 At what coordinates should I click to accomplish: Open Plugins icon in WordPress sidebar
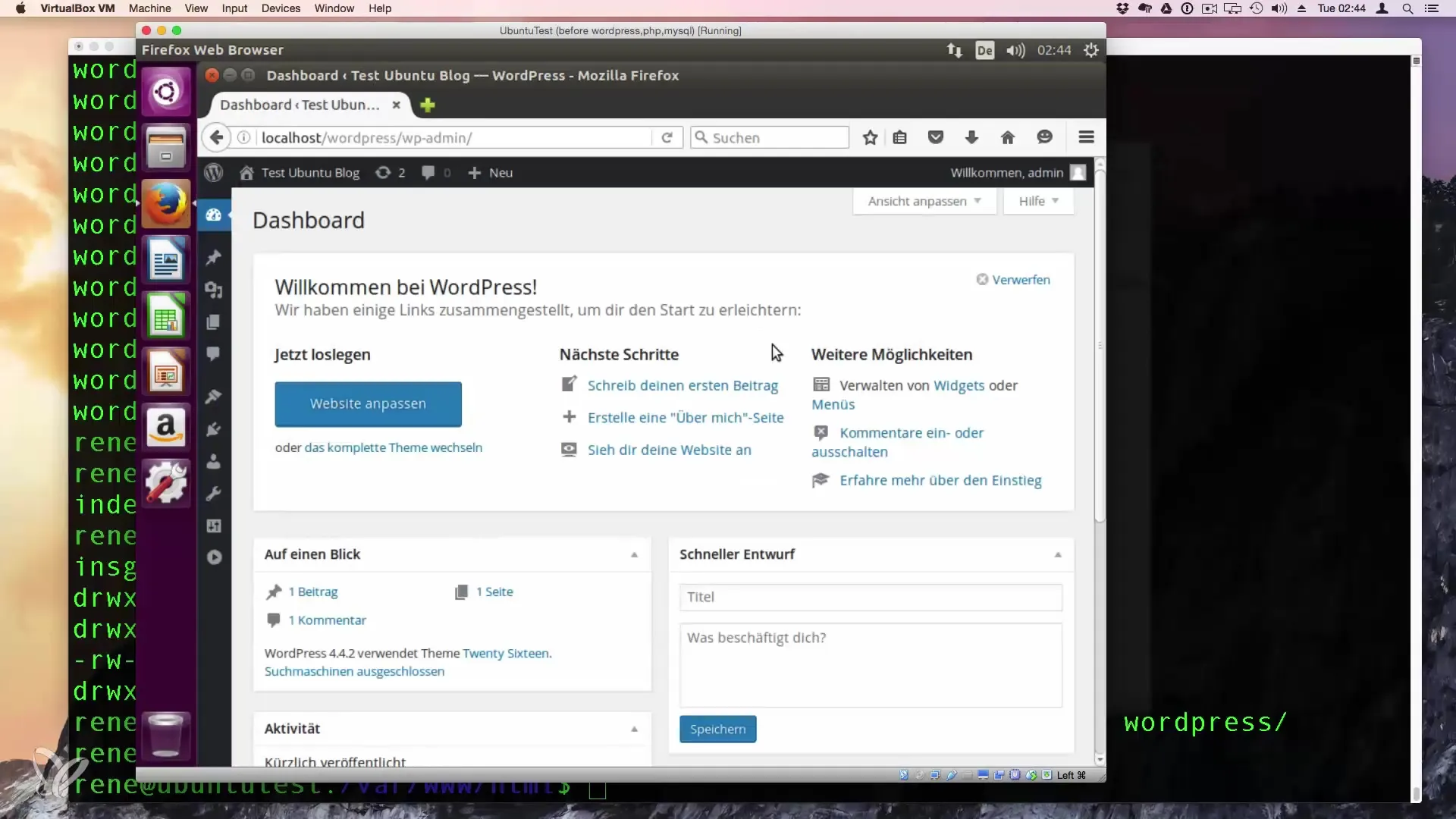coord(214,429)
